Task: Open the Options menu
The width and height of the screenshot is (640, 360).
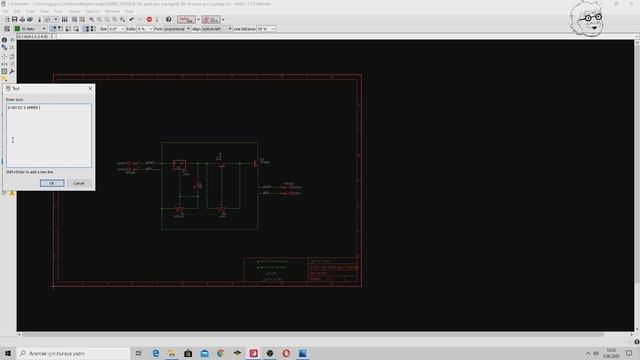Action: click(92, 11)
